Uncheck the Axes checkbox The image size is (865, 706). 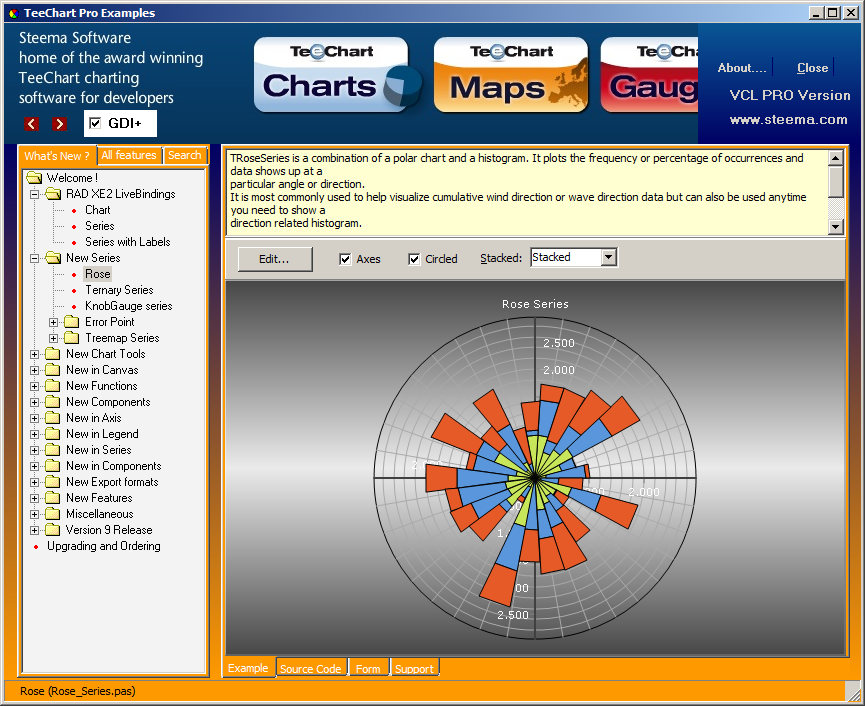(x=345, y=259)
